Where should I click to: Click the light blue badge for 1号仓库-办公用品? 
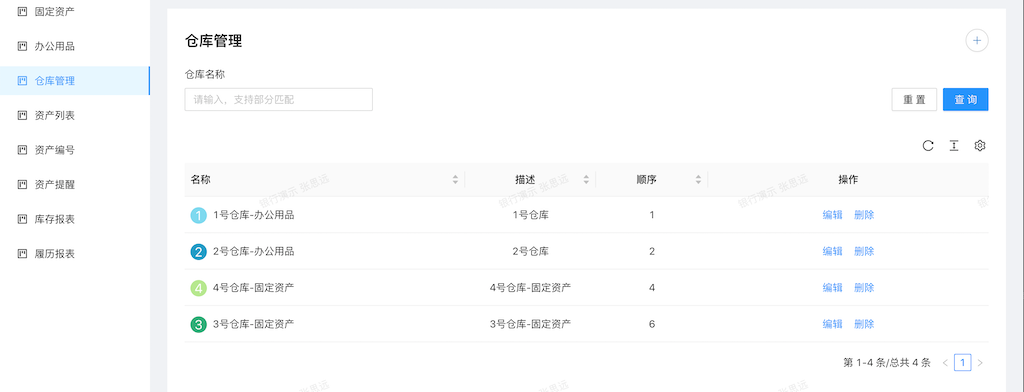point(199,215)
